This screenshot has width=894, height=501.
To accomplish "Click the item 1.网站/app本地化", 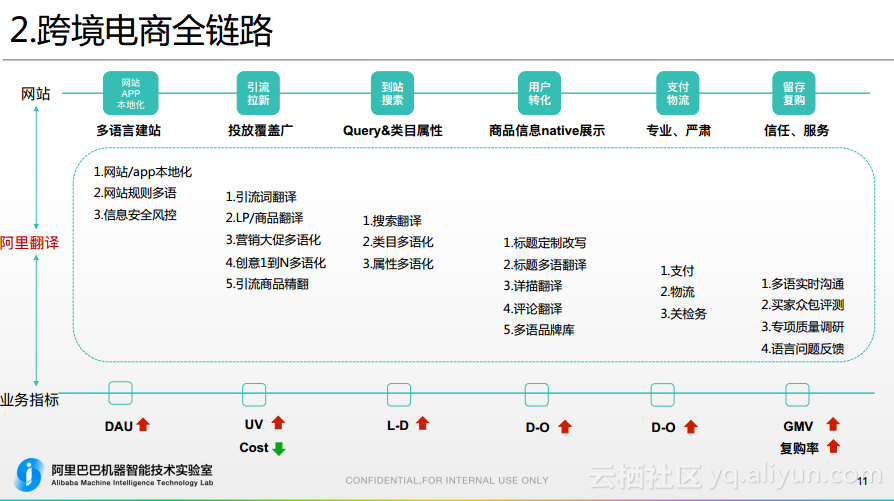I will (143, 172).
